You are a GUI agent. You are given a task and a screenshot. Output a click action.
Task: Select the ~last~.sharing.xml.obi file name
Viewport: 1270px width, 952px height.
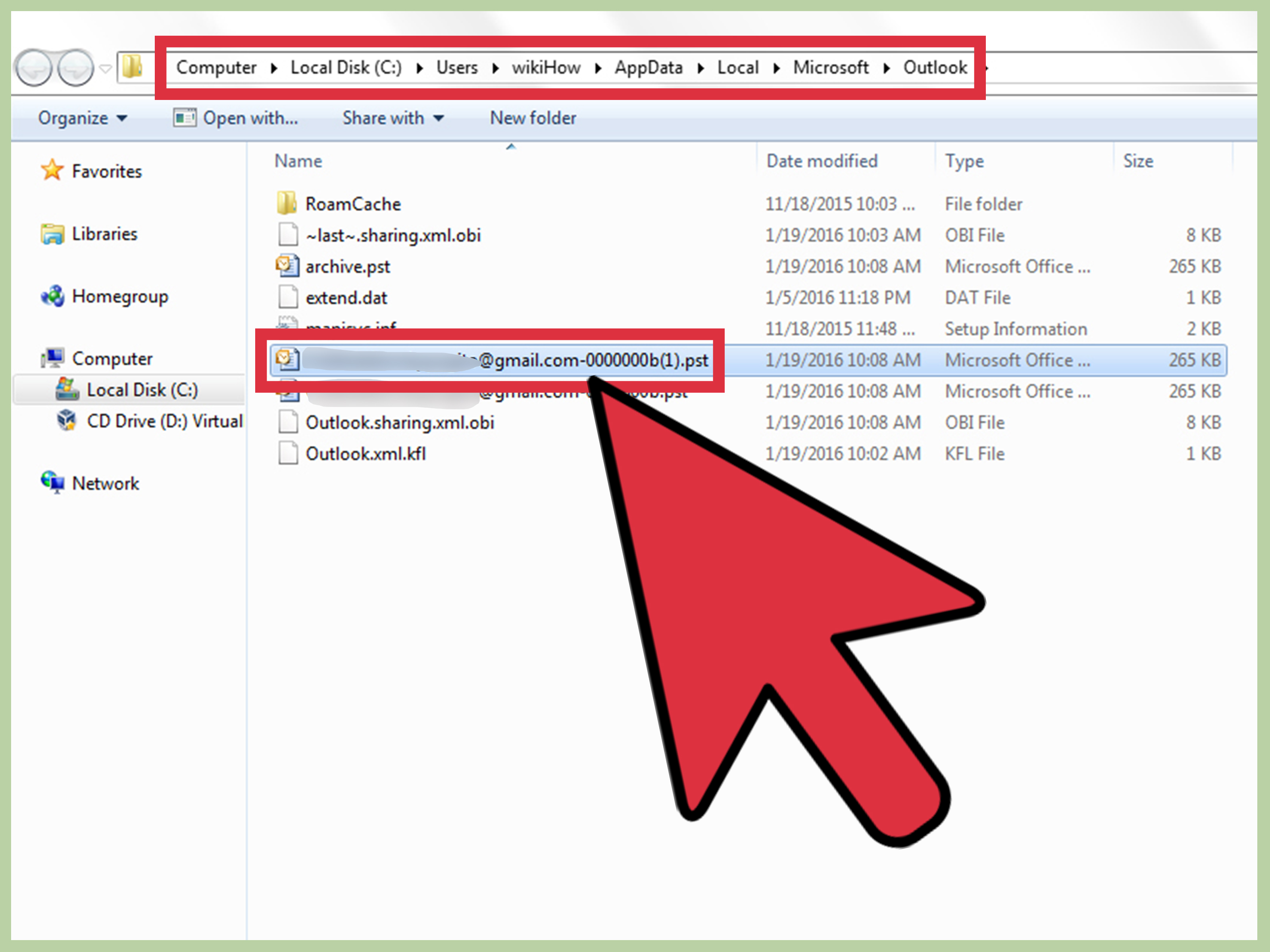[393, 235]
